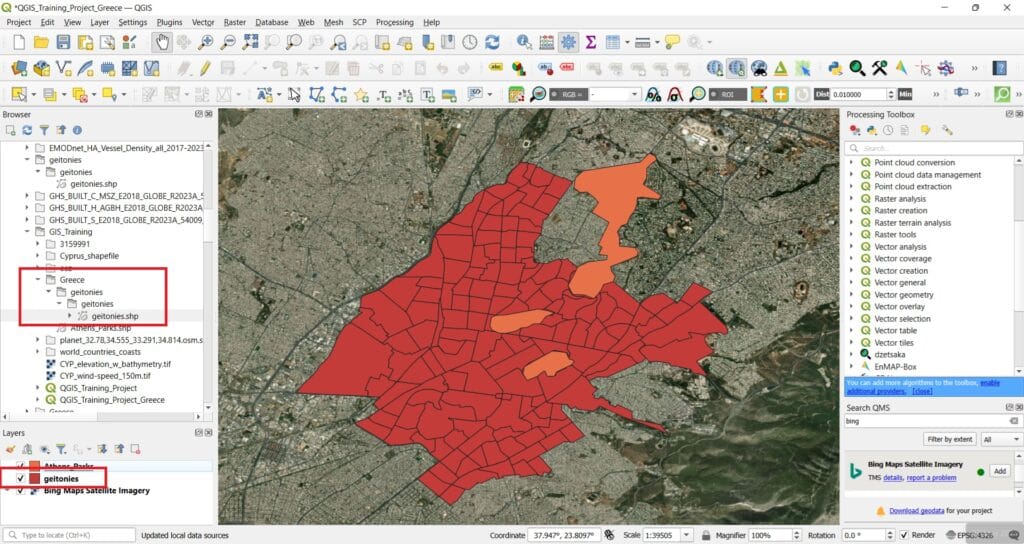Screen dimensions: 1024x544
Task: Toggle visibility of Athens_Parks layer
Action: pyautogui.click(x=20, y=466)
